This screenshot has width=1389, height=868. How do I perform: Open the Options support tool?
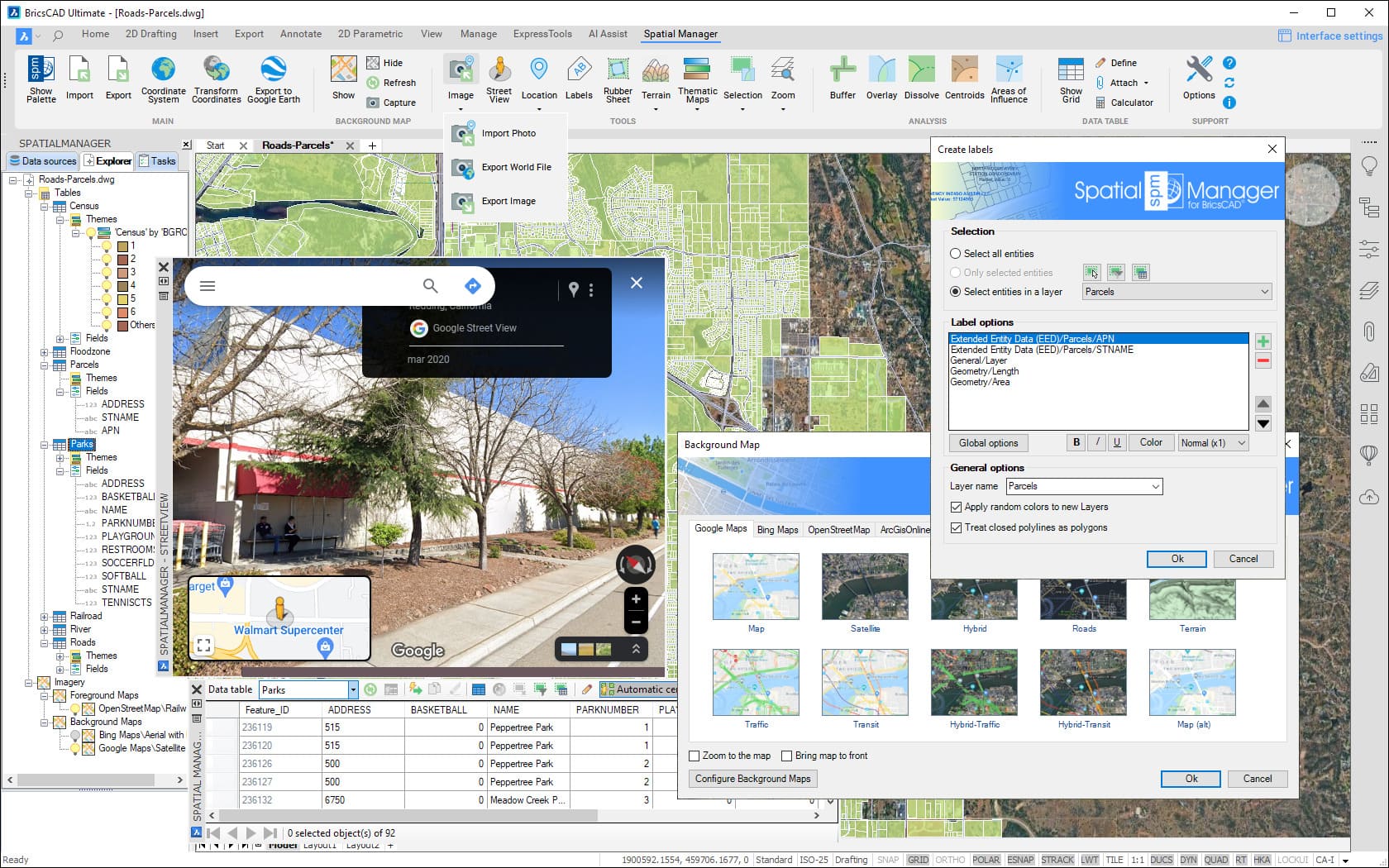pos(1199,79)
